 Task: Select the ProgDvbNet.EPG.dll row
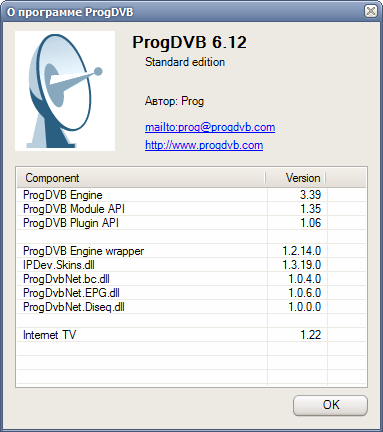191,293
